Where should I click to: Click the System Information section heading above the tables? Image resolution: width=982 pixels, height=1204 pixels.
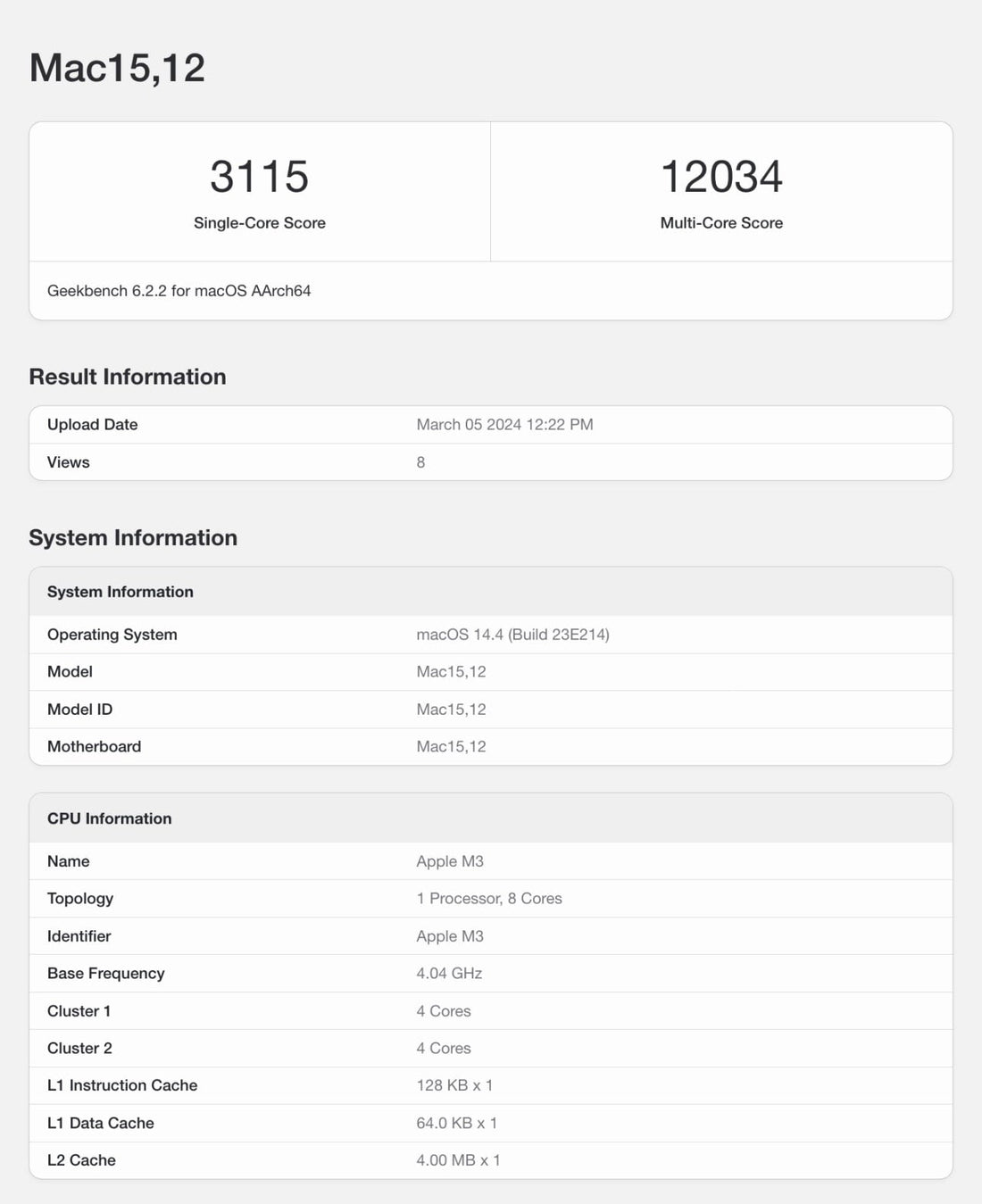133,537
